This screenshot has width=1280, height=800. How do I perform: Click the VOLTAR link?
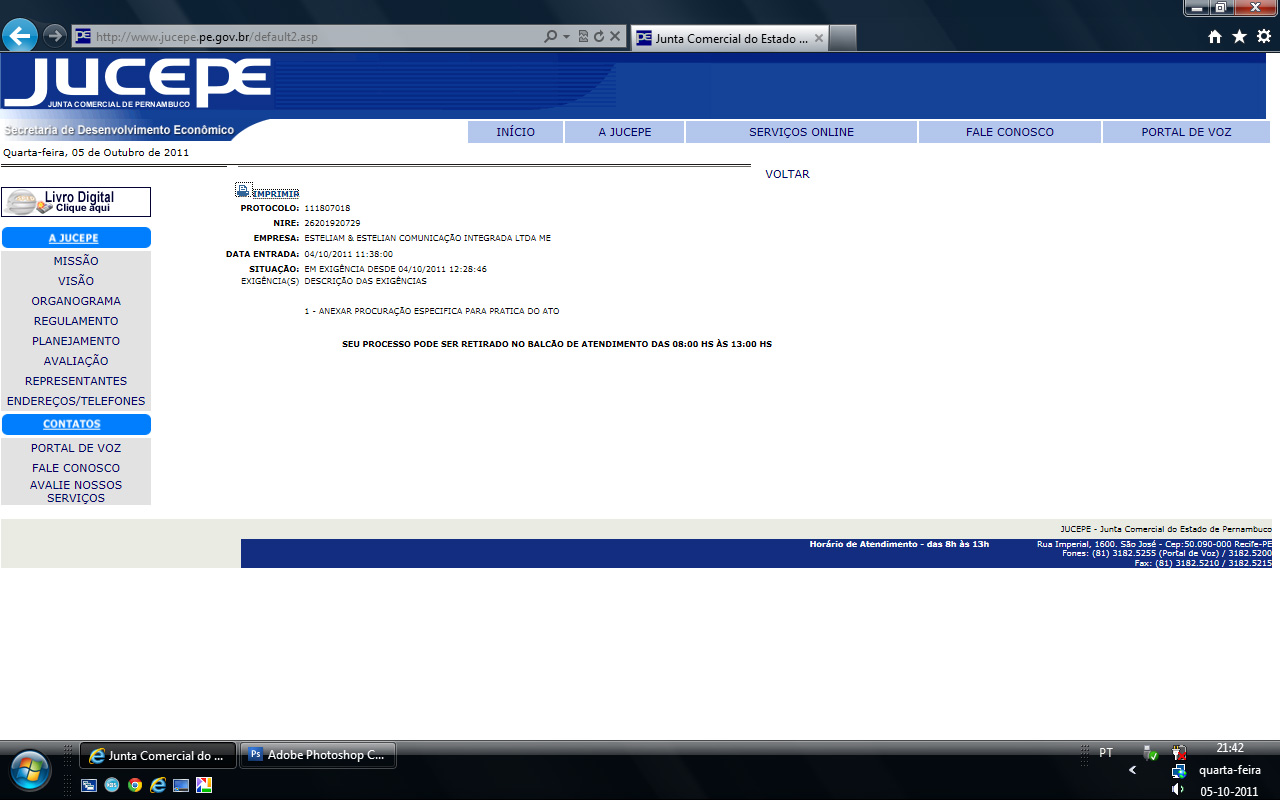(787, 174)
